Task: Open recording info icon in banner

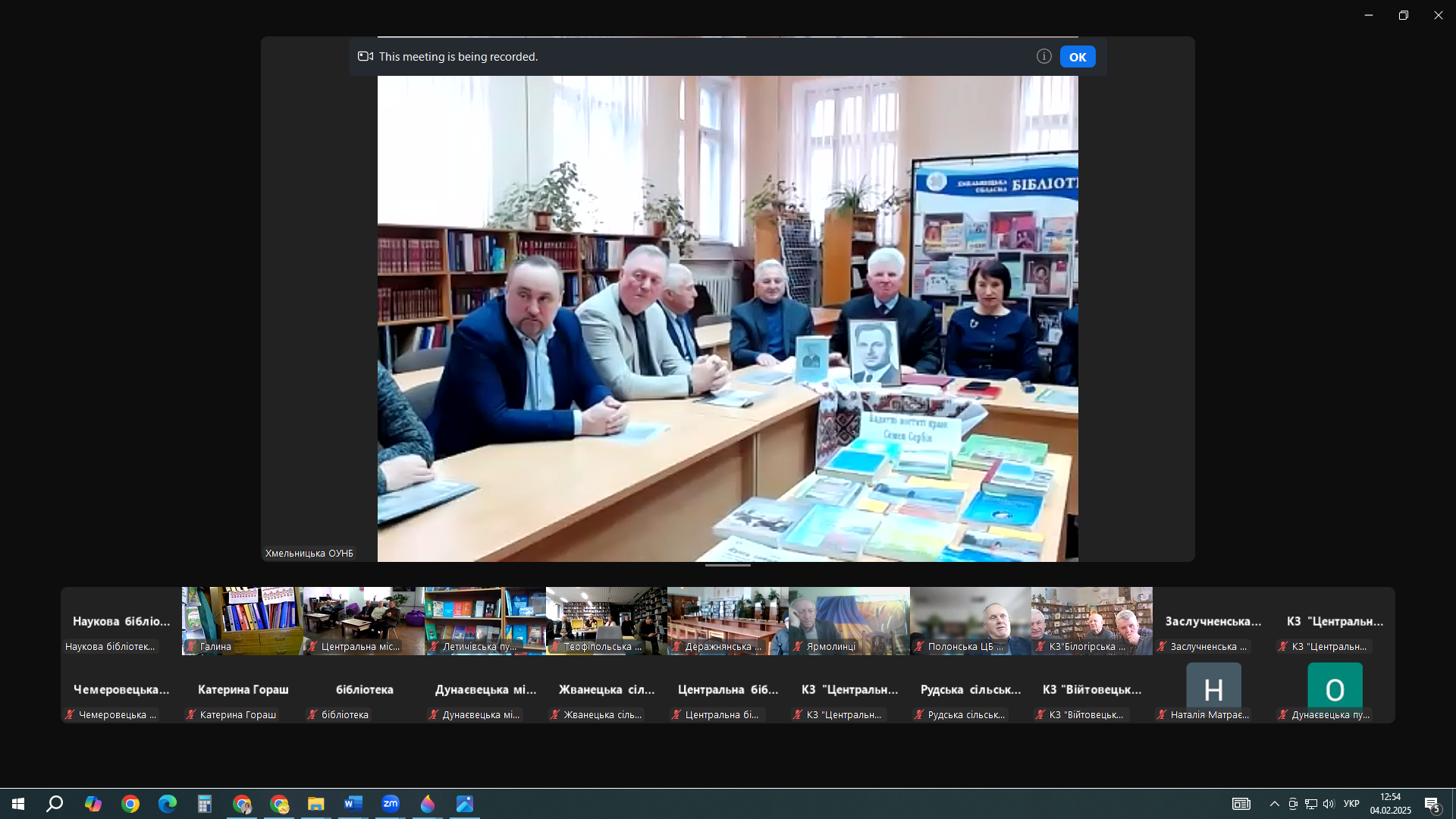Action: (x=1043, y=56)
